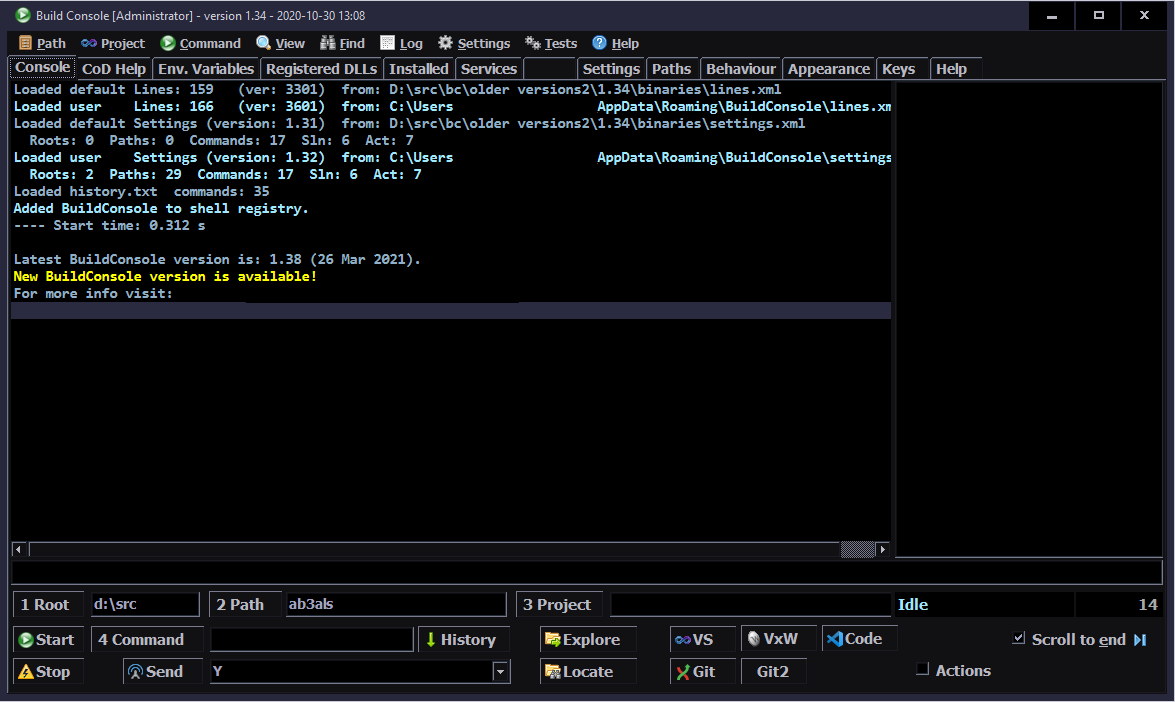Expand the dropdown showing Y
1175x702 pixels.
tap(501, 671)
